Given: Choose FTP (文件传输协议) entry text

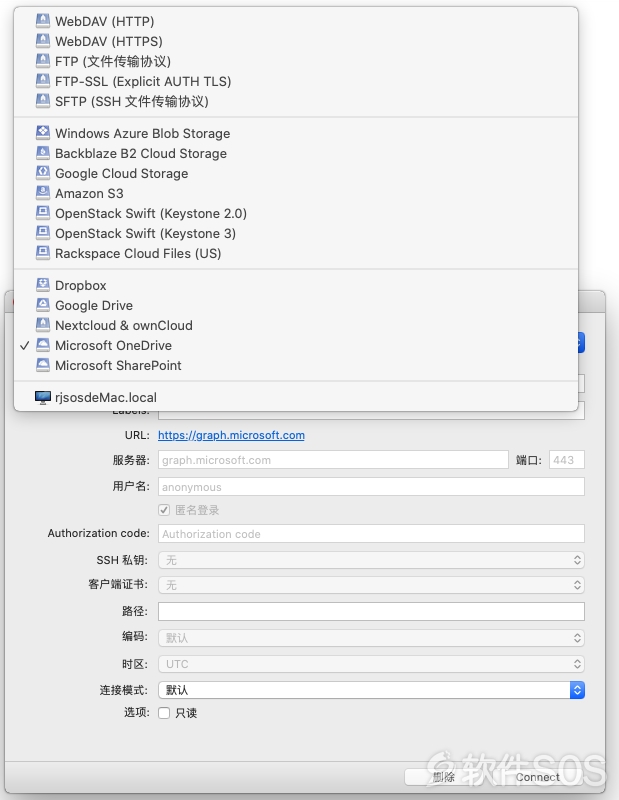Looking at the screenshot, I should click(x=113, y=62).
